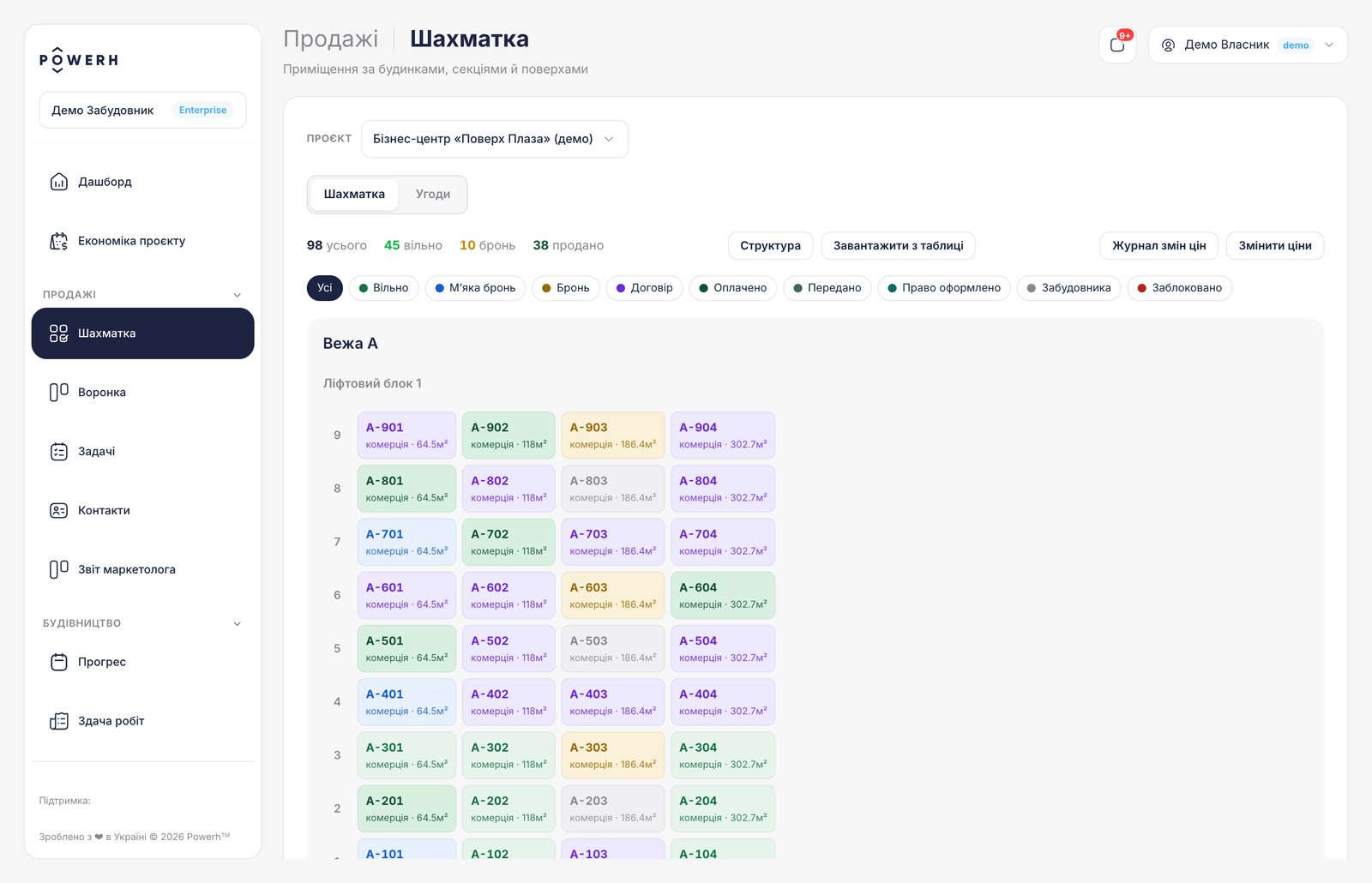Screen dimensions: 1372x883
Task: Filter by Забудовника status
Action: click(1069, 288)
